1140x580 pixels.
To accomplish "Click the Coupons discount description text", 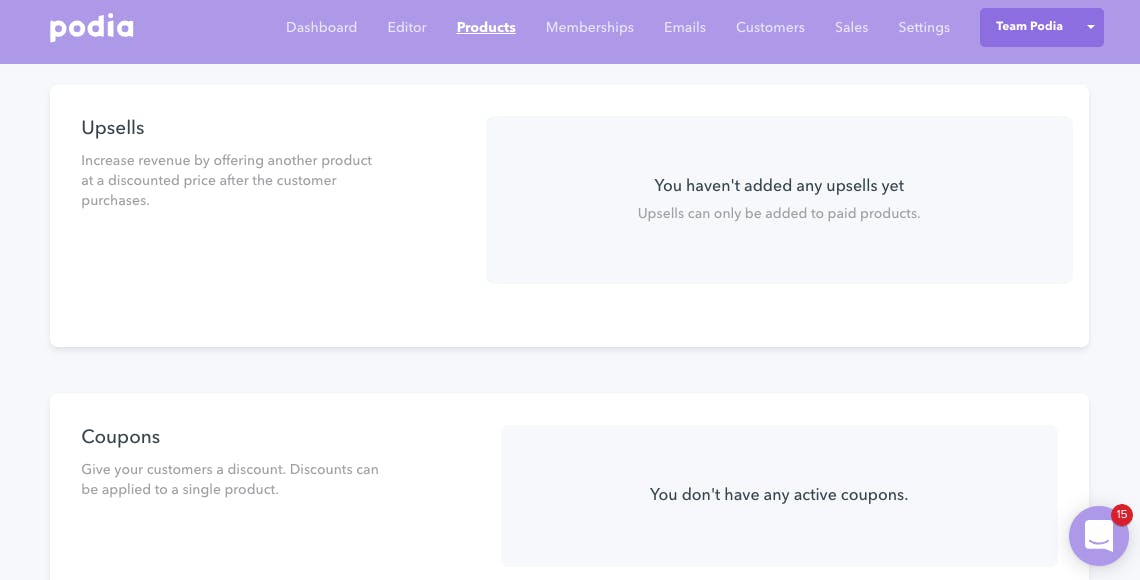I will click(230, 479).
